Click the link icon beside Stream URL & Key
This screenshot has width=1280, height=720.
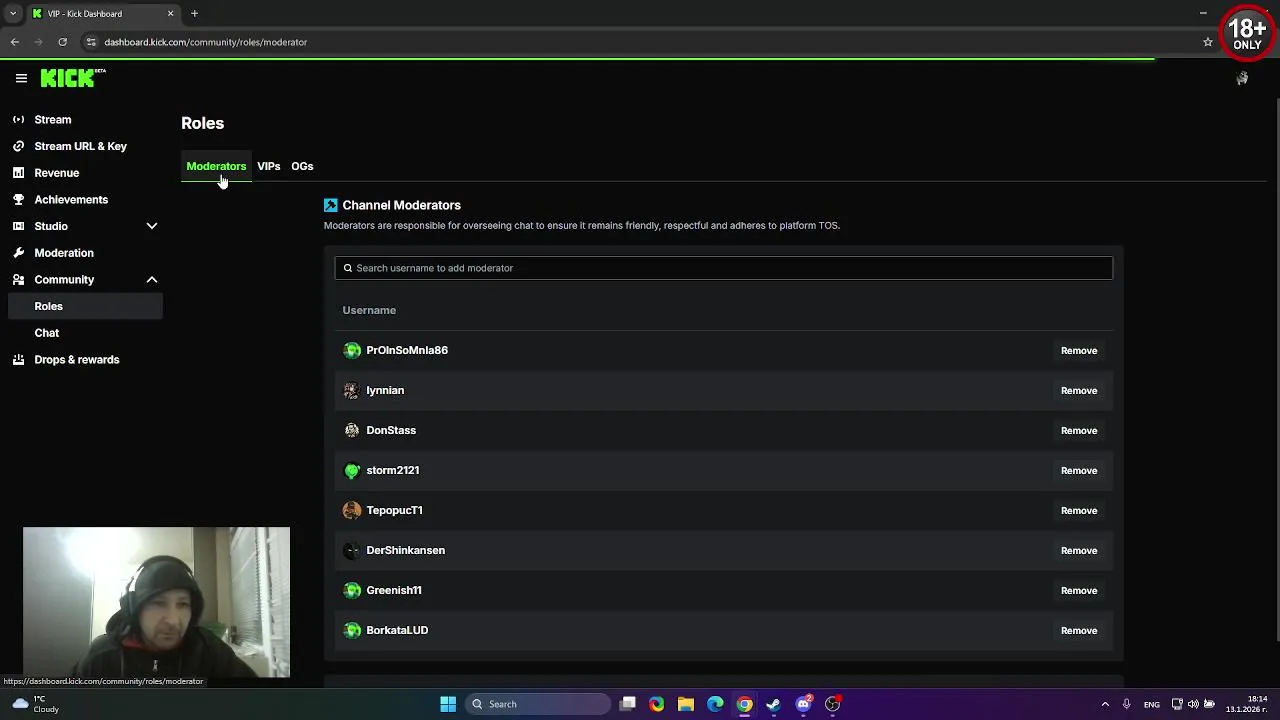tap(18, 146)
